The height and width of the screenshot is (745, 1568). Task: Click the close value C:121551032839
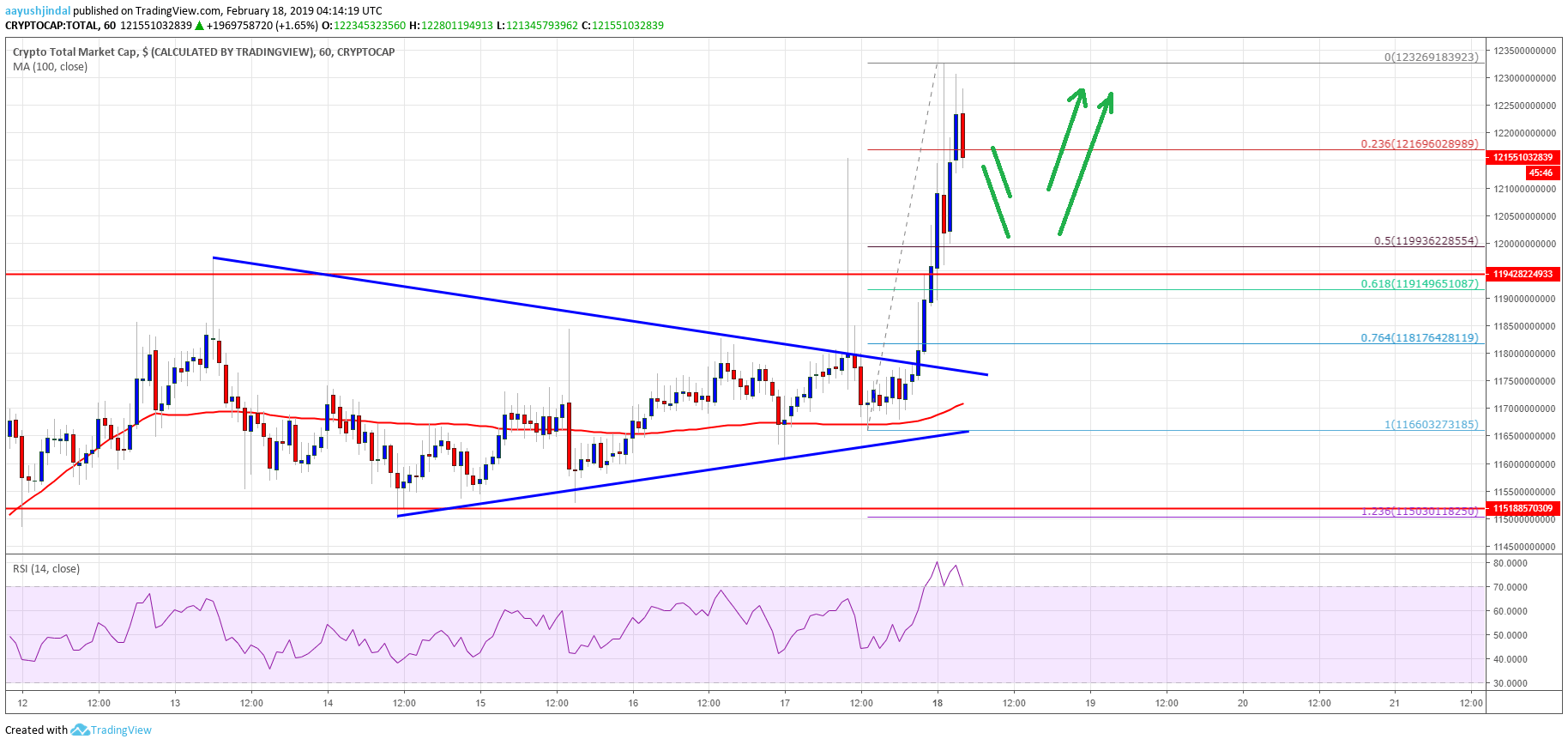pyautogui.click(x=623, y=25)
